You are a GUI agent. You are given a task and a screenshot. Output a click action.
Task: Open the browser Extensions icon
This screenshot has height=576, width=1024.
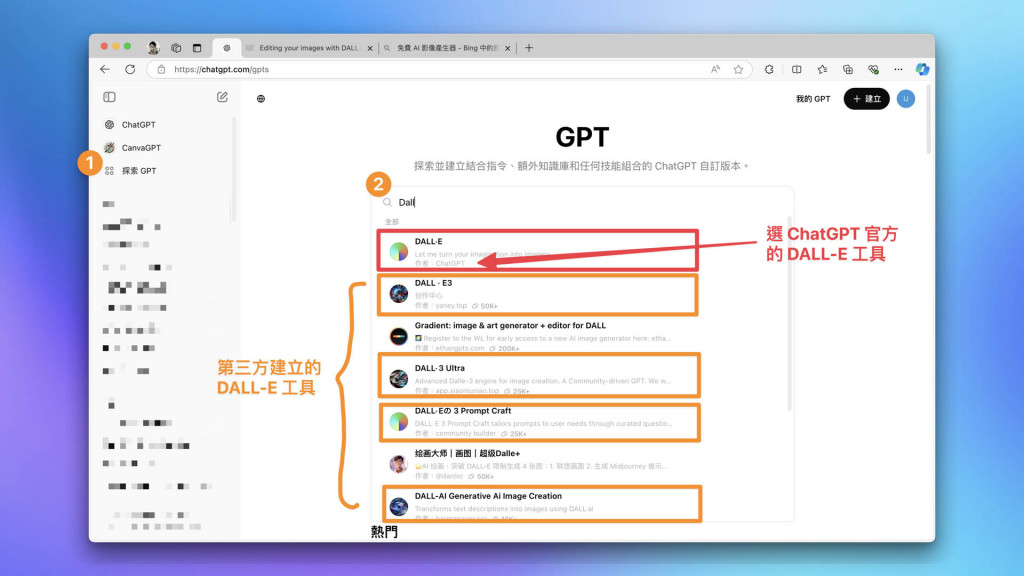[x=769, y=69]
